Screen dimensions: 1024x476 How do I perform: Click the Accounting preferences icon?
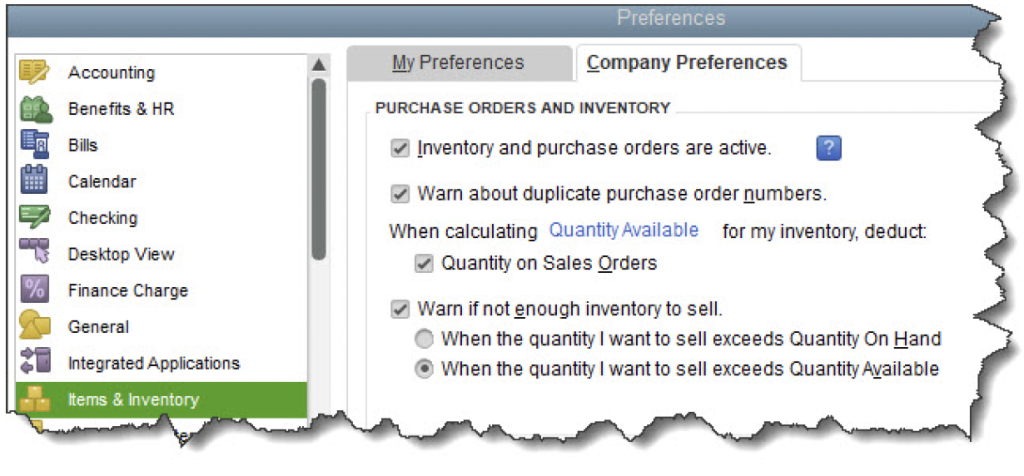(x=34, y=73)
